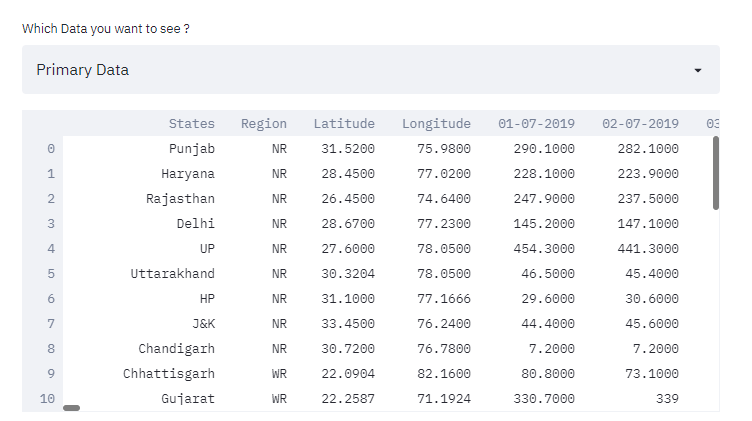Screen dimensions: 752x421
Task: Sort by the 02-07-2019 column header
Action: click(x=640, y=124)
